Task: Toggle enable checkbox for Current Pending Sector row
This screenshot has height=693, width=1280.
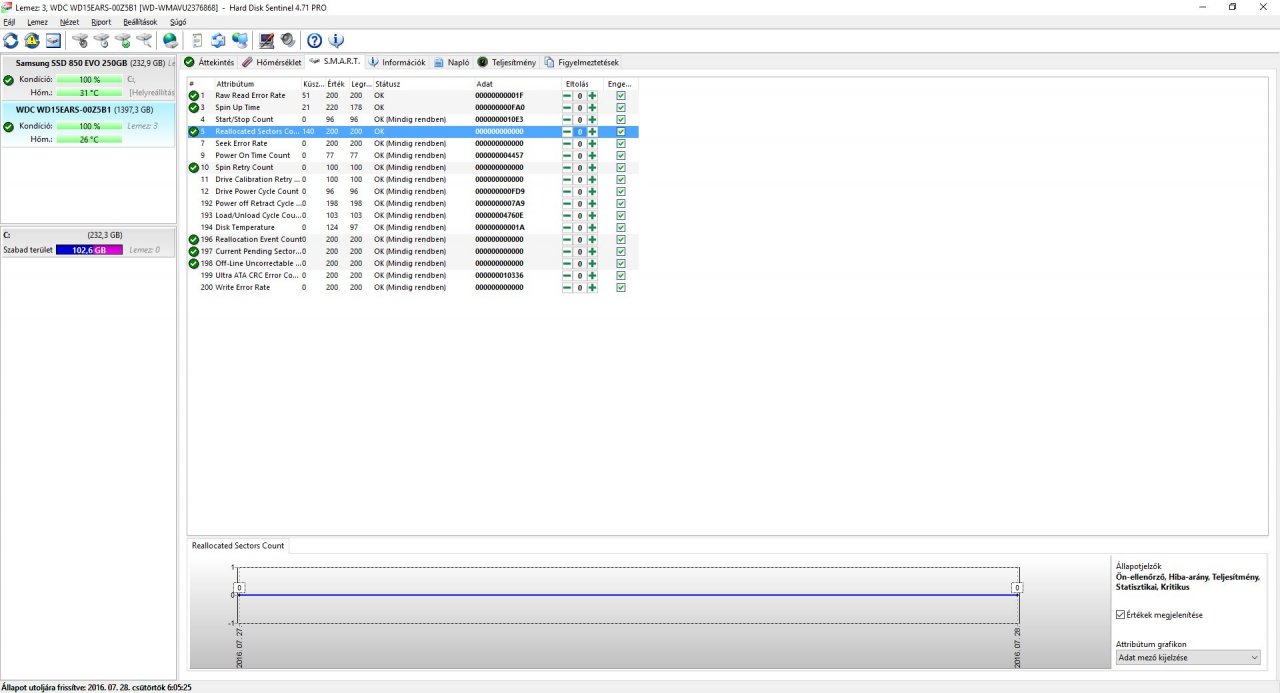Action: pos(621,252)
